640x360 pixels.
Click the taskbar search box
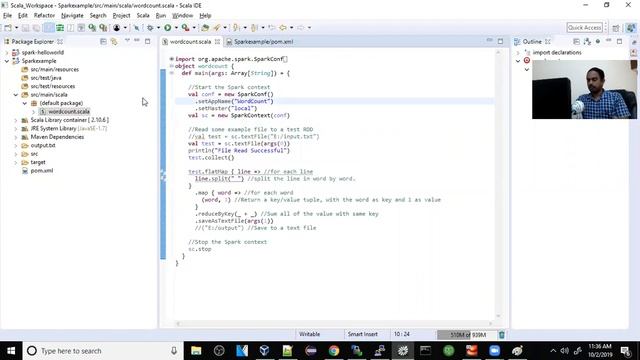point(103,351)
